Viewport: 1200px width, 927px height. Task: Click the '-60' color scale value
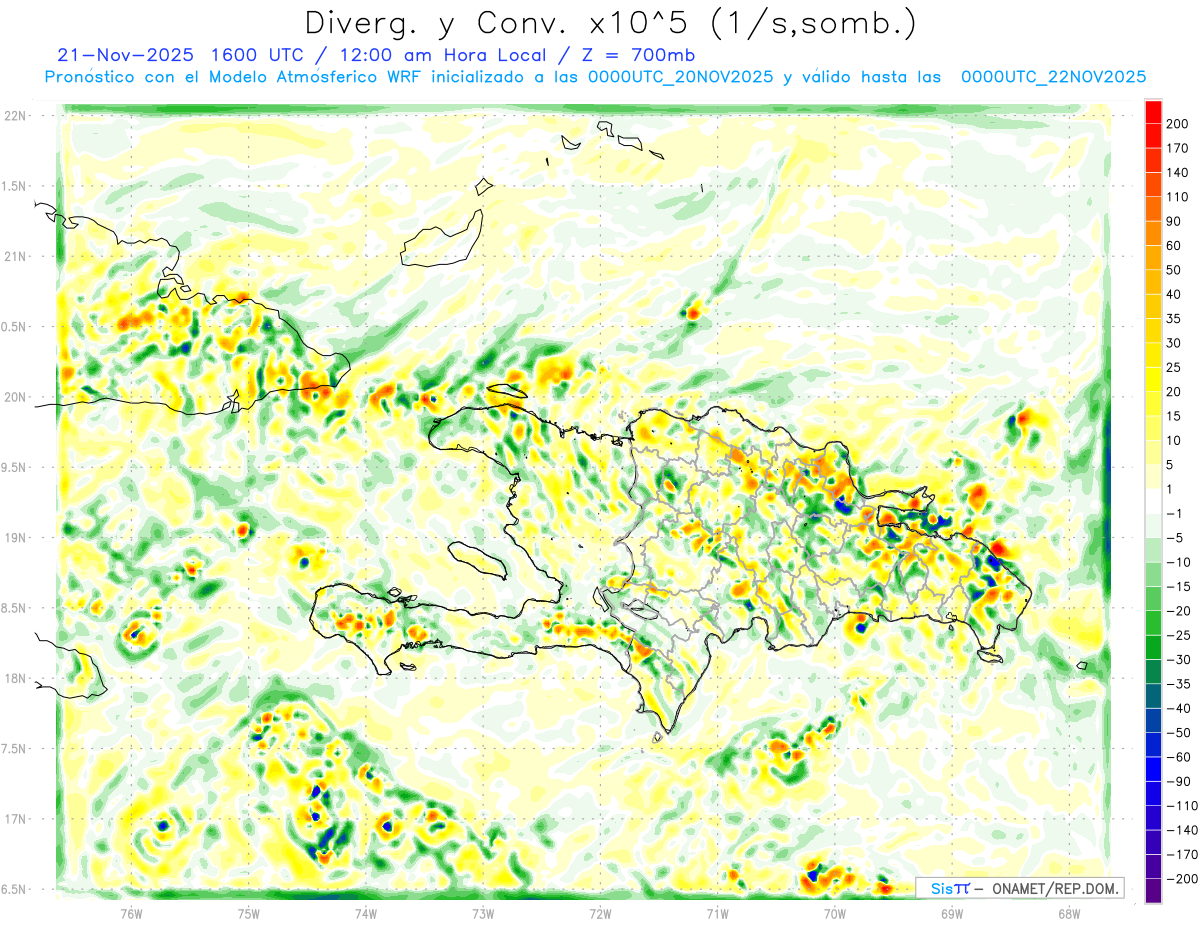[1177, 757]
